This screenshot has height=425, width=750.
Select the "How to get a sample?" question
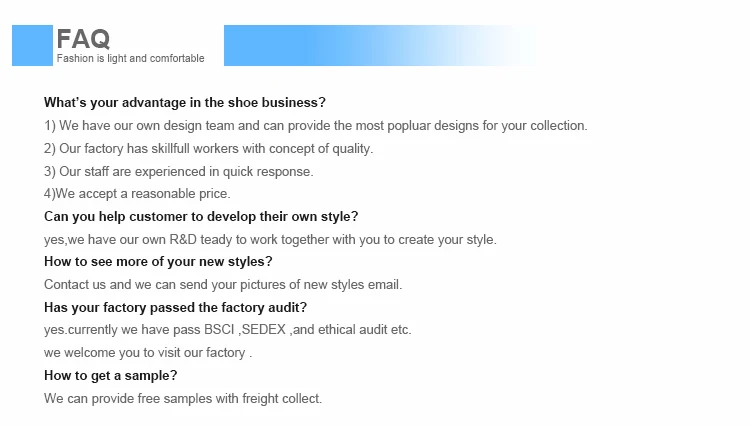click(x=110, y=376)
